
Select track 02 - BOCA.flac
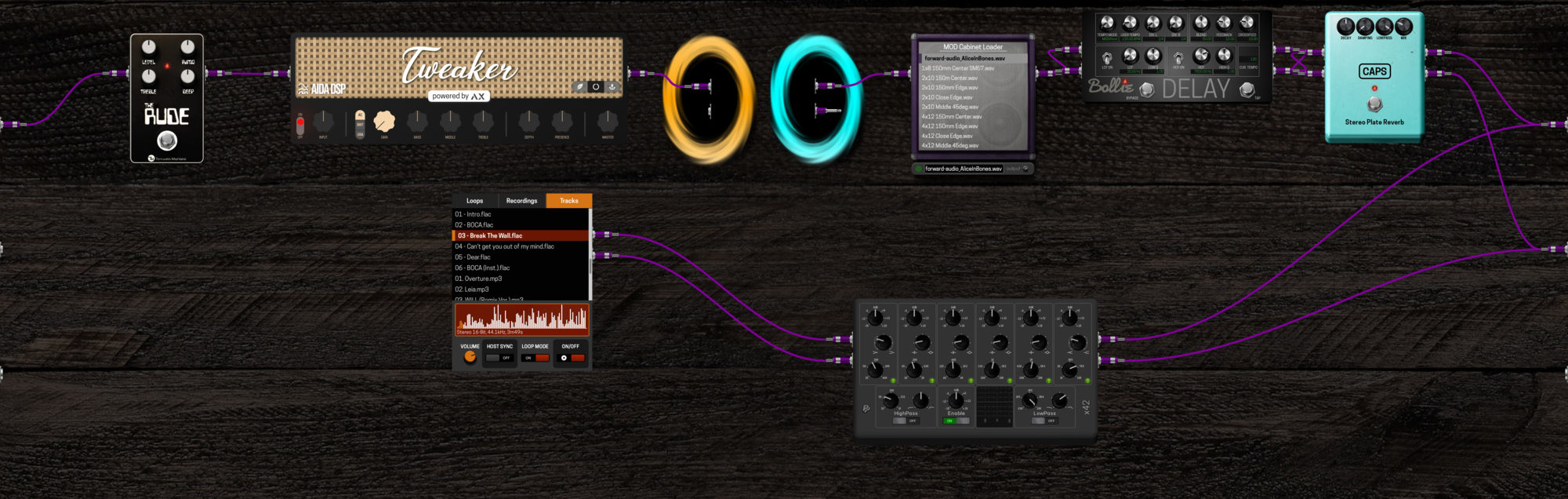coord(521,225)
